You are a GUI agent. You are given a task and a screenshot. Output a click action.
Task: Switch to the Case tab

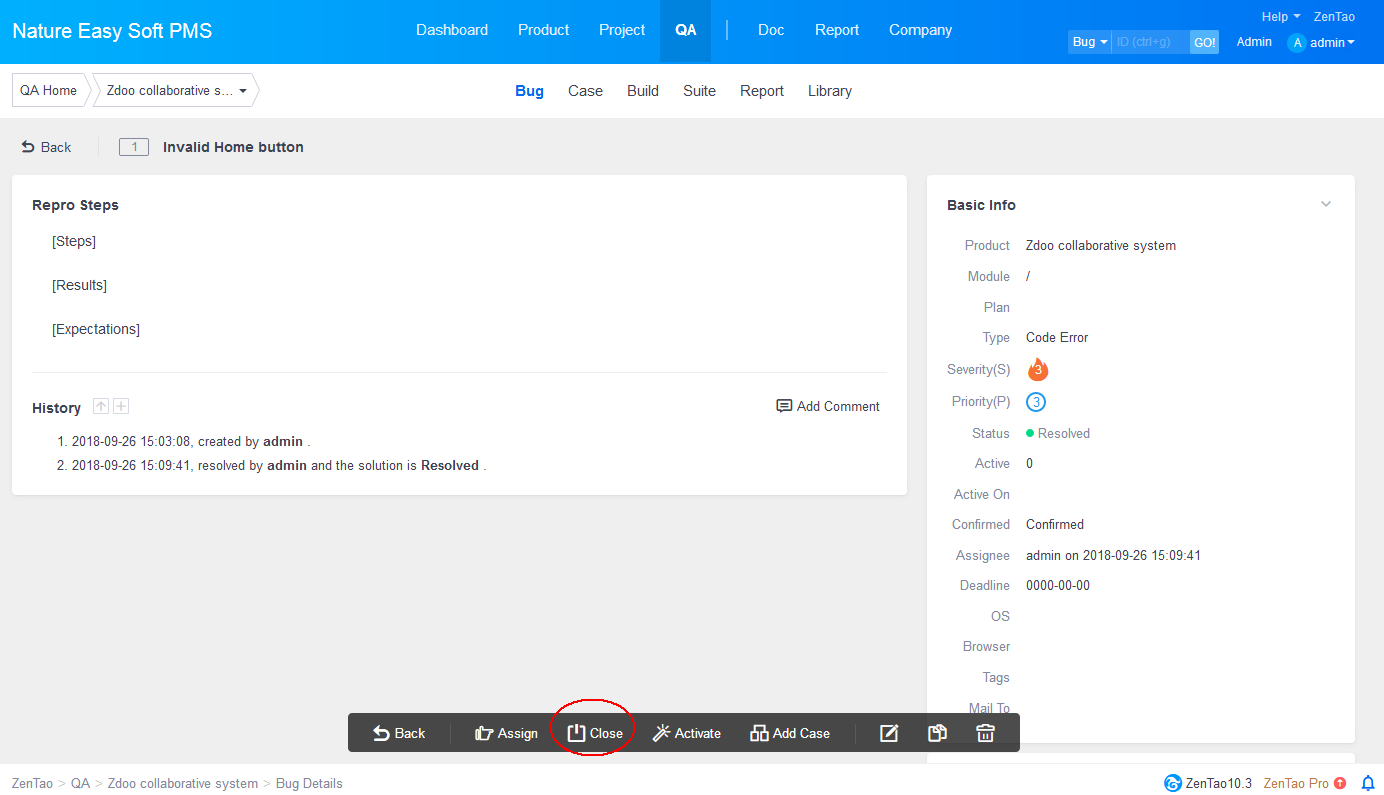pos(585,91)
